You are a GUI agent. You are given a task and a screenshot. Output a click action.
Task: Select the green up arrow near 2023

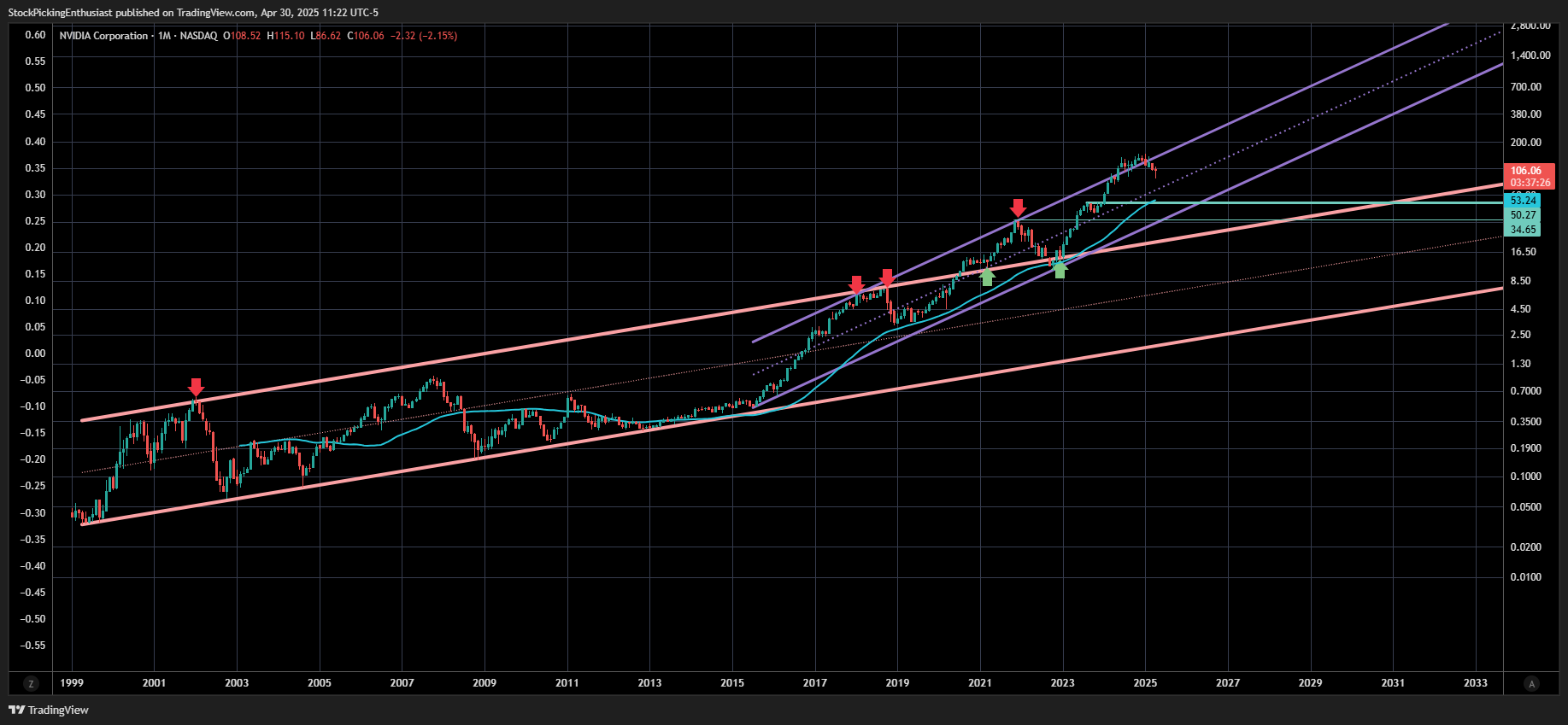point(1060,269)
